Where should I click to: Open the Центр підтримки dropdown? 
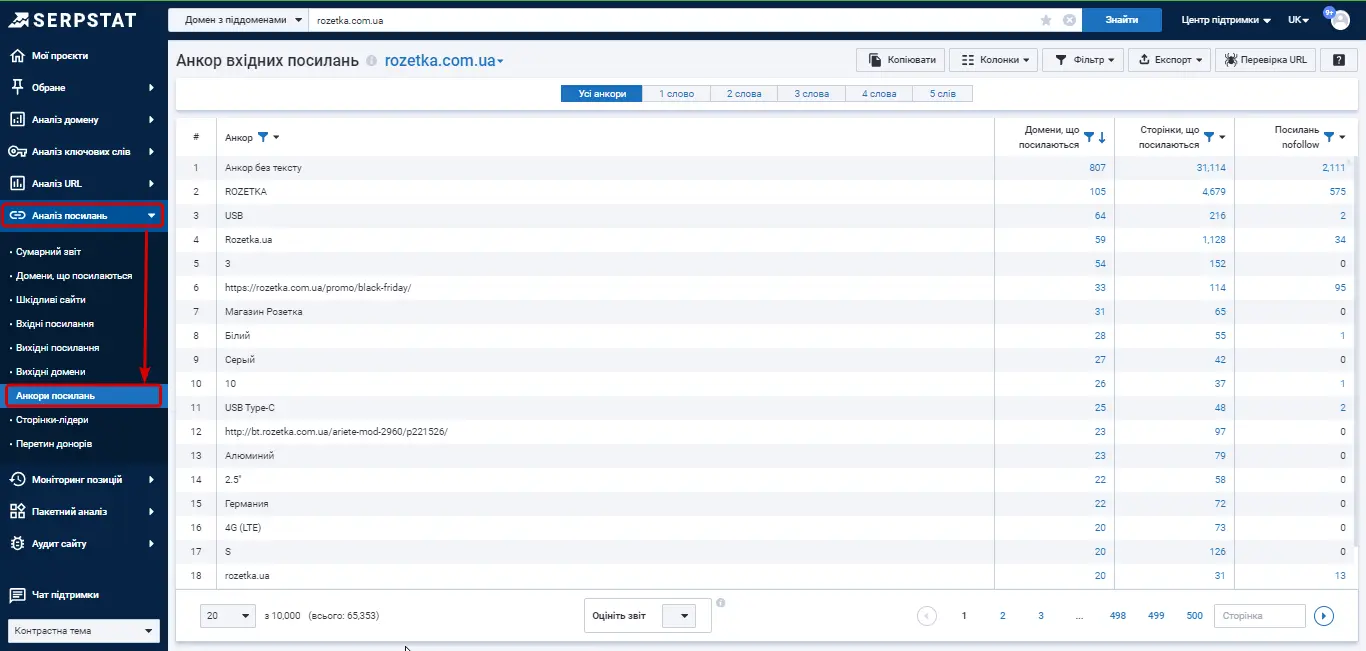tap(1226, 20)
